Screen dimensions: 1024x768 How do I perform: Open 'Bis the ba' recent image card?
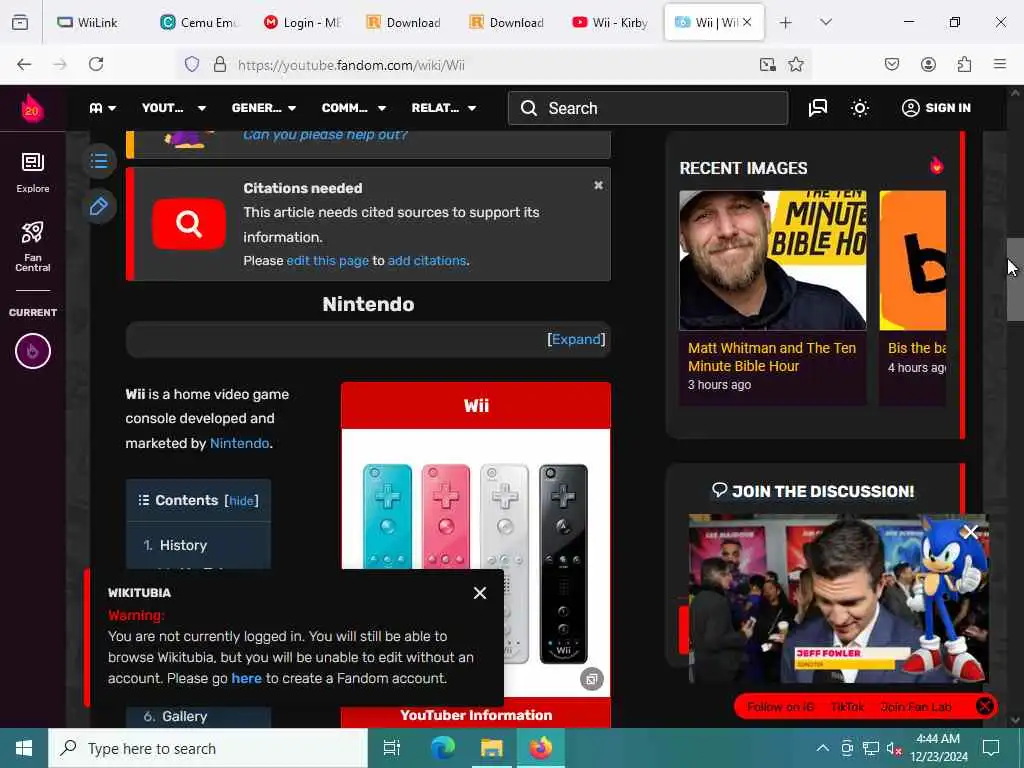[x=912, y=298]
